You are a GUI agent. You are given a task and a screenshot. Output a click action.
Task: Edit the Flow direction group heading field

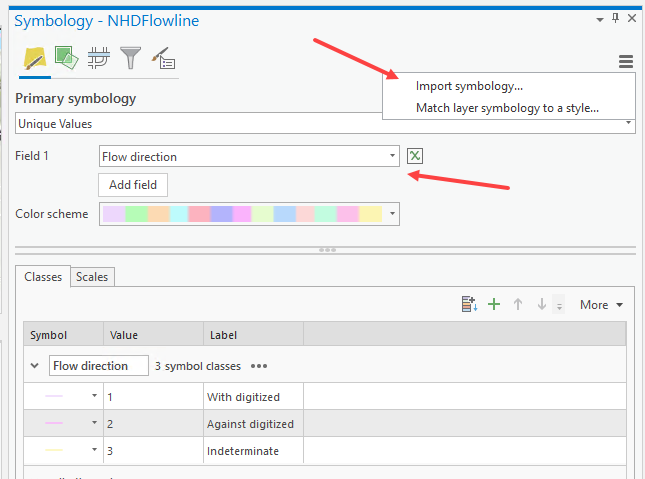click(x=99, y=365)
